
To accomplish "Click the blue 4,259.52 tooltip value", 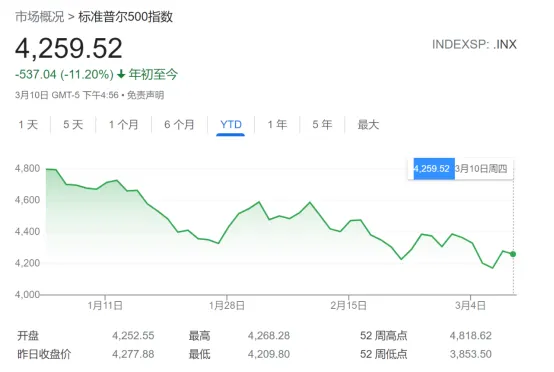I will point(434,169).
